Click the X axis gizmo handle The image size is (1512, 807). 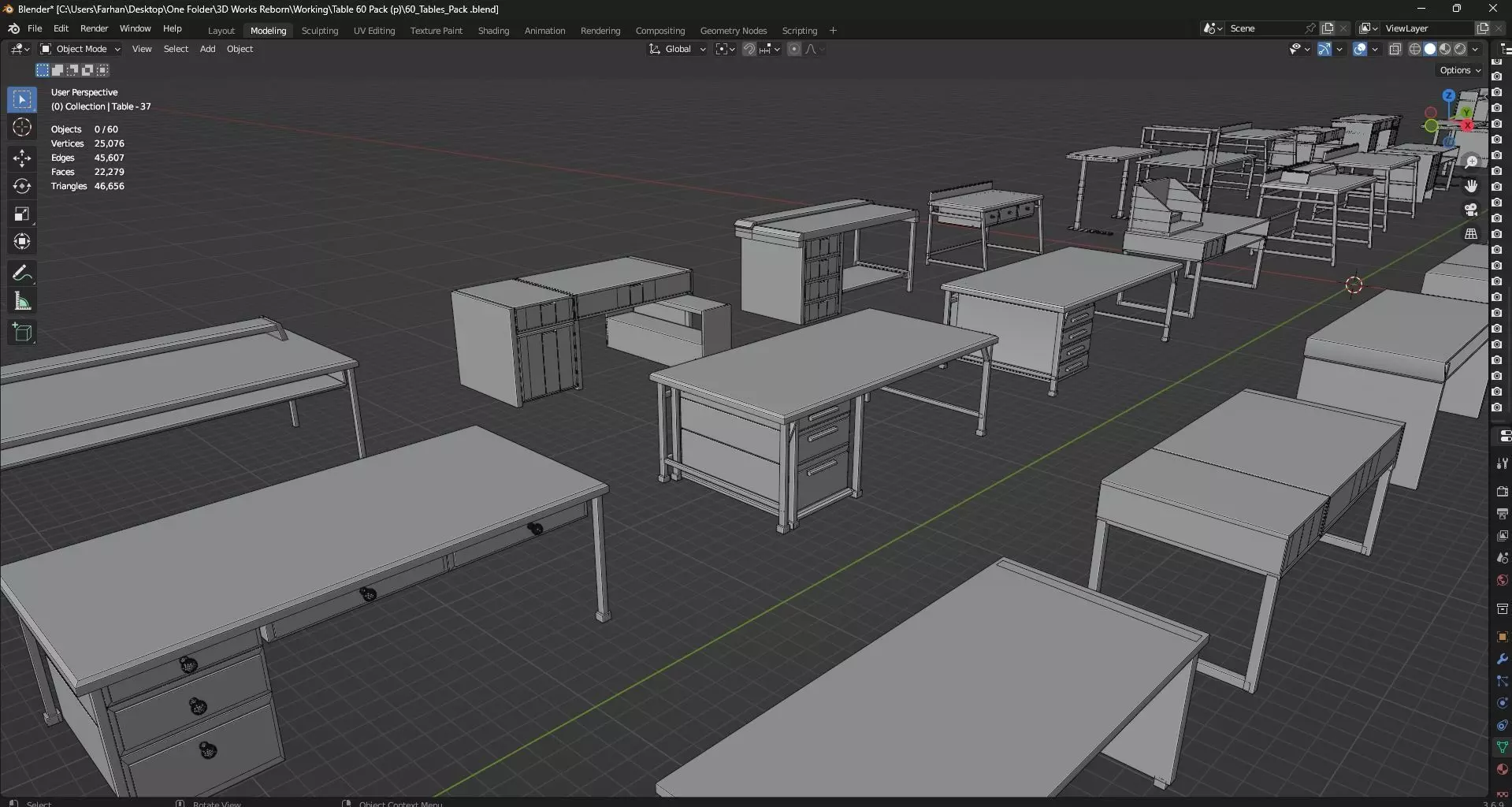(1467, 126)
